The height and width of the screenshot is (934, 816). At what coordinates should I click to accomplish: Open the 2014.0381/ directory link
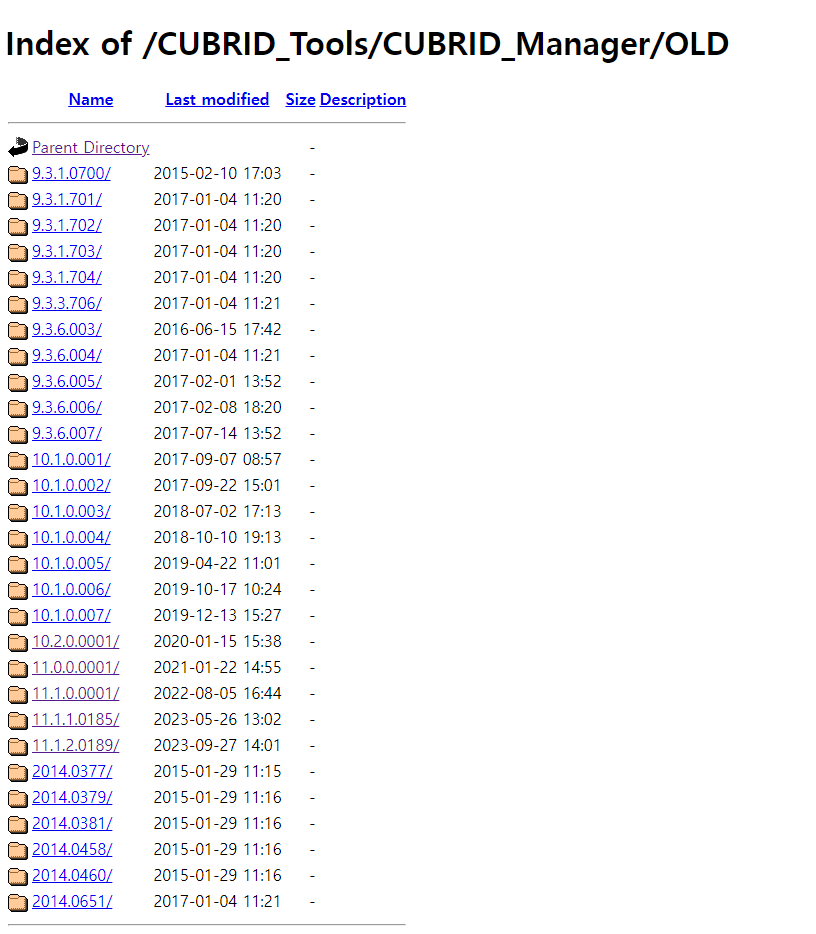tap(72, 824)
